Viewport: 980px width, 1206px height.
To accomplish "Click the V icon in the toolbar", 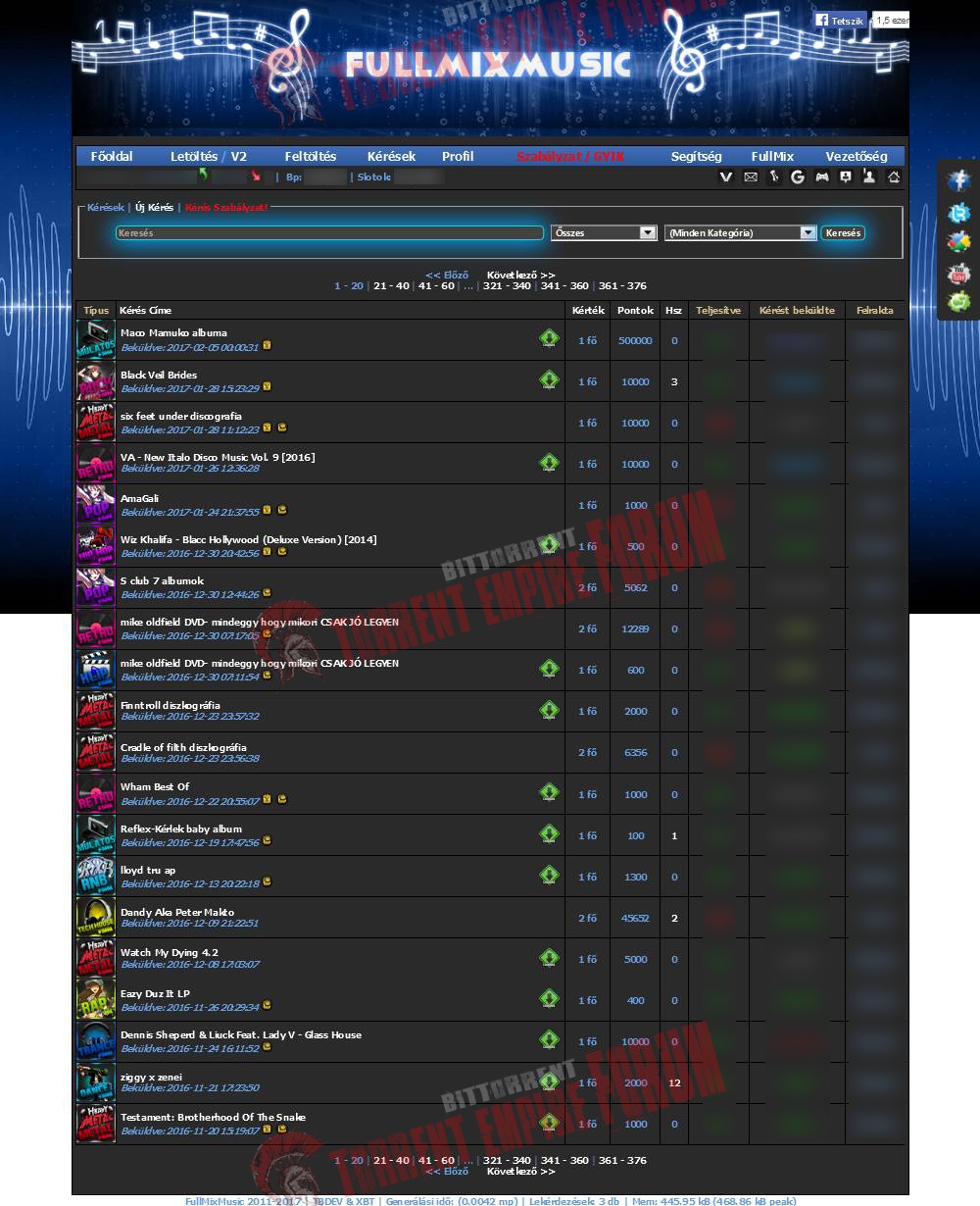I will (726, 177).
